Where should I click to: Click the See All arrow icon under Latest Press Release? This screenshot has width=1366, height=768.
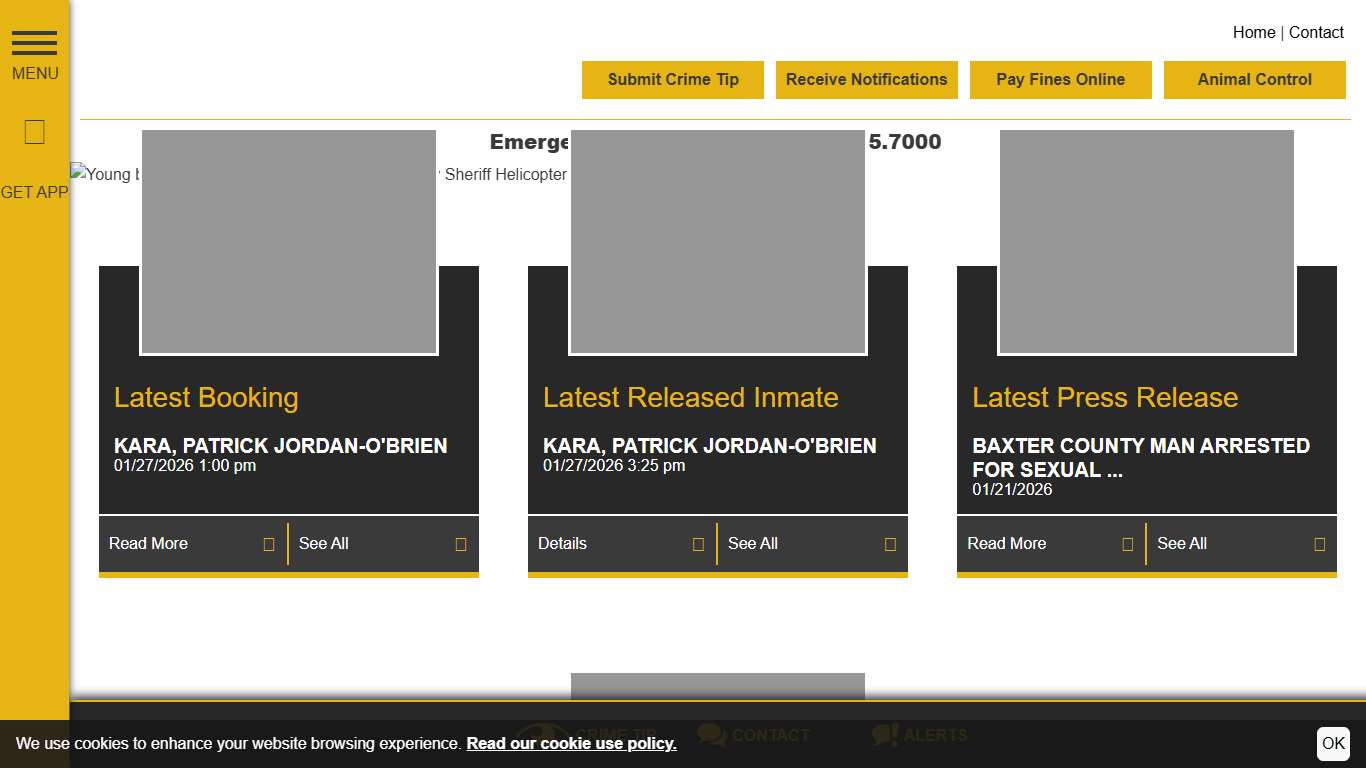tap(1319, 545)
